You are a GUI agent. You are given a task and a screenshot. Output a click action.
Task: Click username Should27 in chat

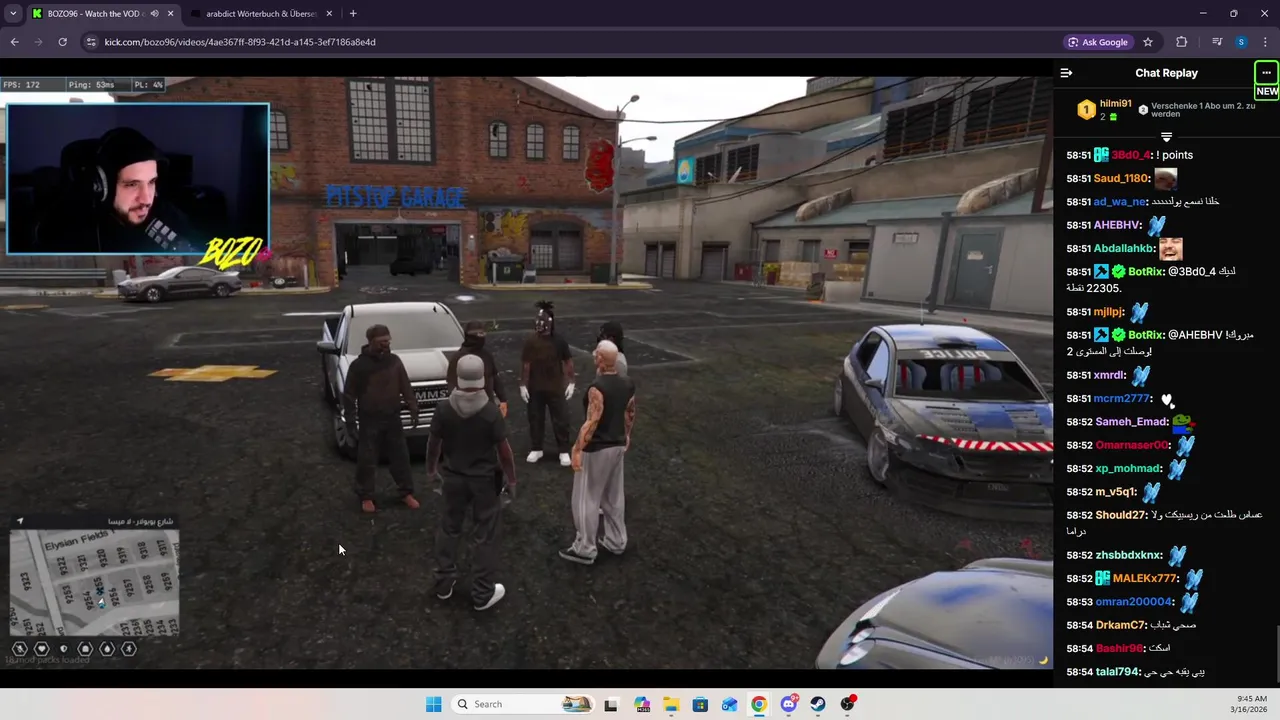pyautogui.click(x=1120, y=515)
